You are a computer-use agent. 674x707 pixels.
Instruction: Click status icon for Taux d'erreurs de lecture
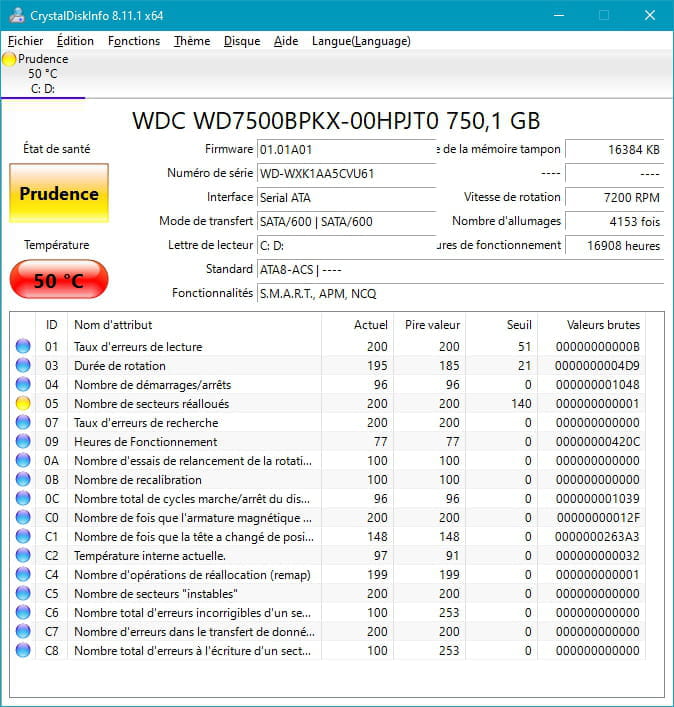(x=23, y=346)
